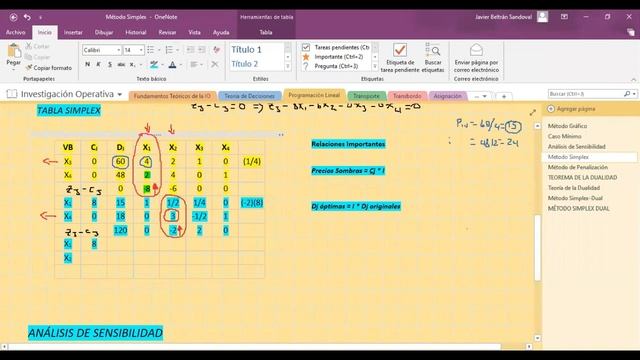Open the Archivo menu

coord(16,32)
